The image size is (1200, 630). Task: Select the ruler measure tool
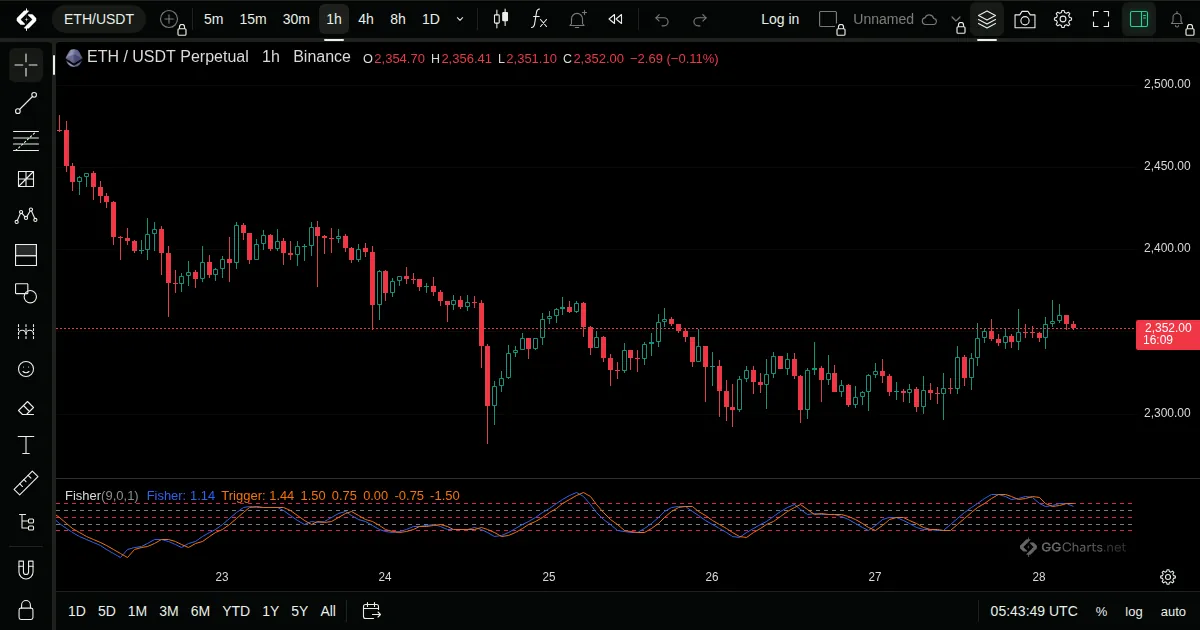tap(26, 484)
